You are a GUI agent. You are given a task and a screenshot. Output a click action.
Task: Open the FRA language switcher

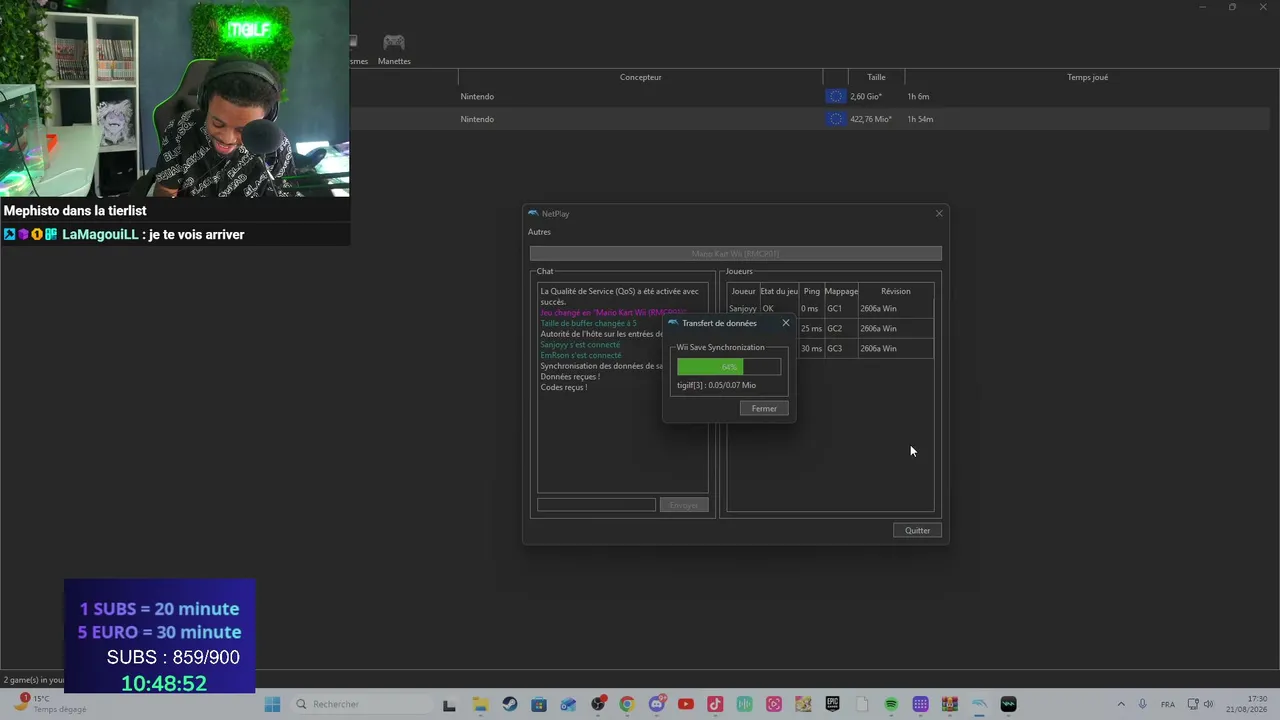1168,704
